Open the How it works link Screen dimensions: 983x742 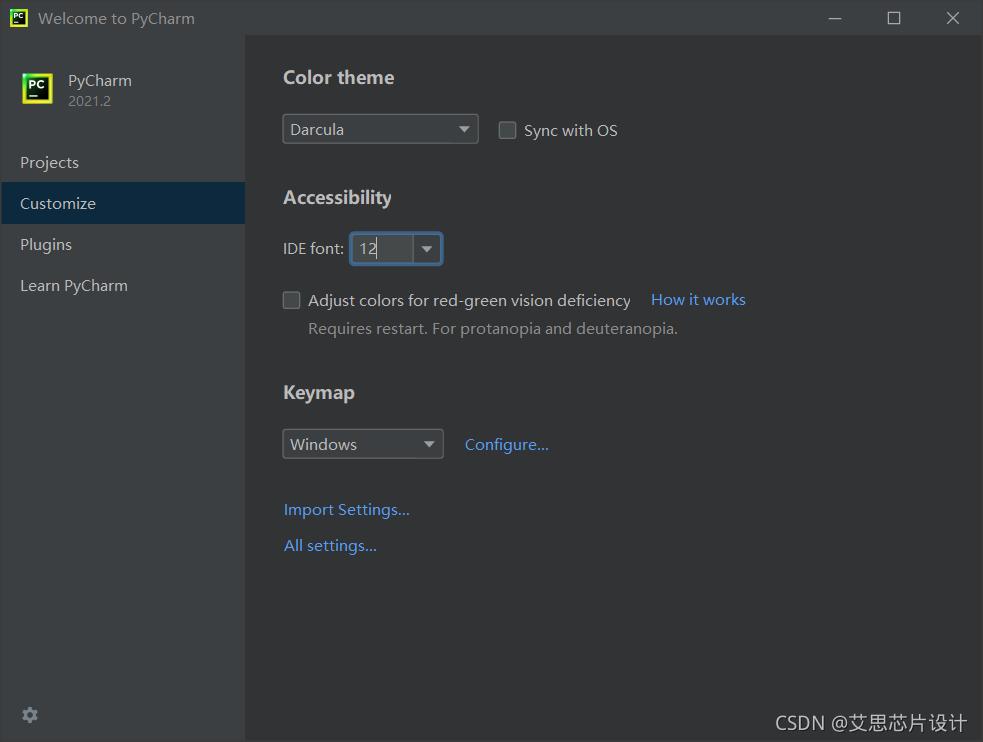coord(698,300)
